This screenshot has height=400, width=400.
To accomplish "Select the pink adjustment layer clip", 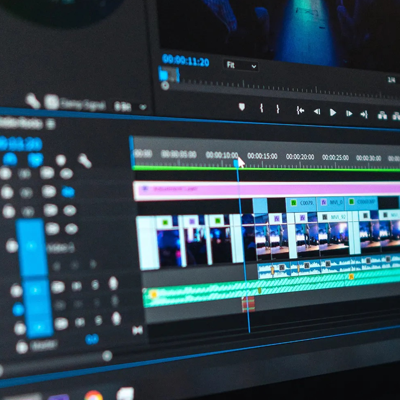I will 267,191.
